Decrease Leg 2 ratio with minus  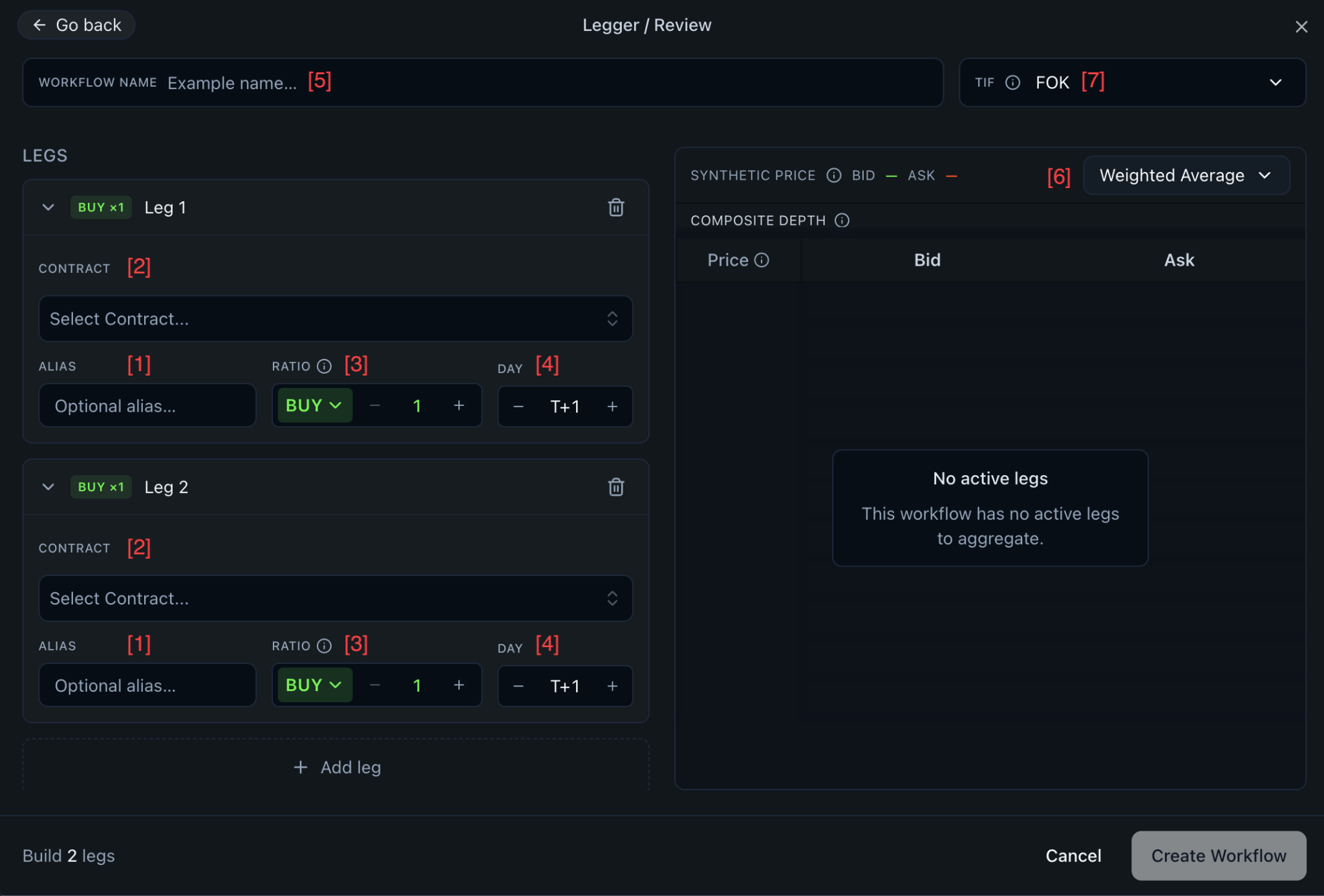point(375,685)
